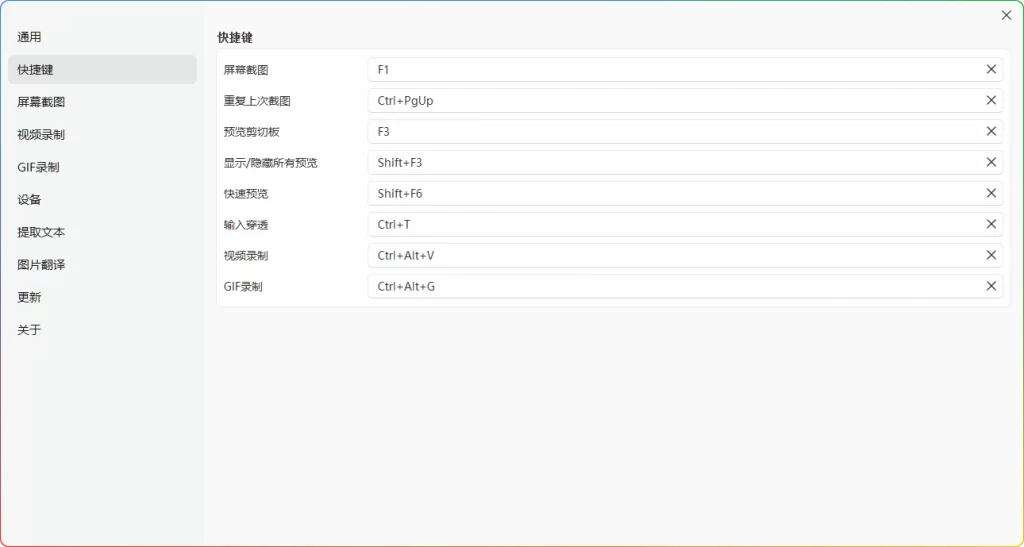Image resolution: width=1024 pixels, height=547 pixels.
Task: Clear the 屏幕截图 shortcut F1
Action: (991, 69)
